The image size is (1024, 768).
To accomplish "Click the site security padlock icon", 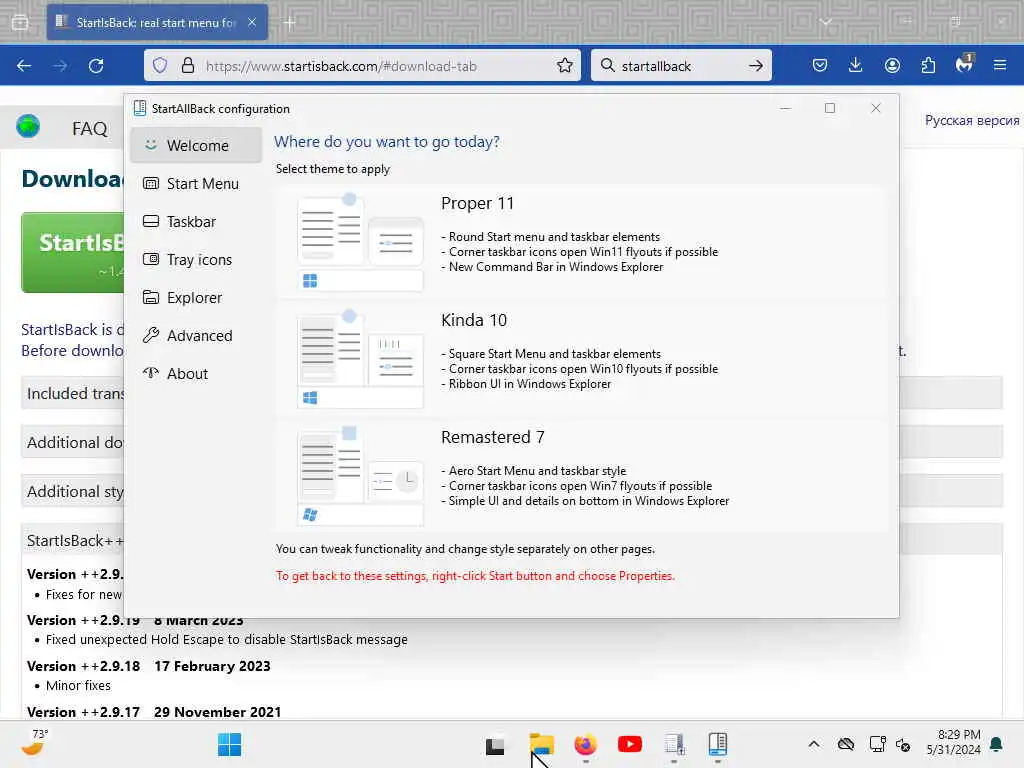I will tap(188, 65).
